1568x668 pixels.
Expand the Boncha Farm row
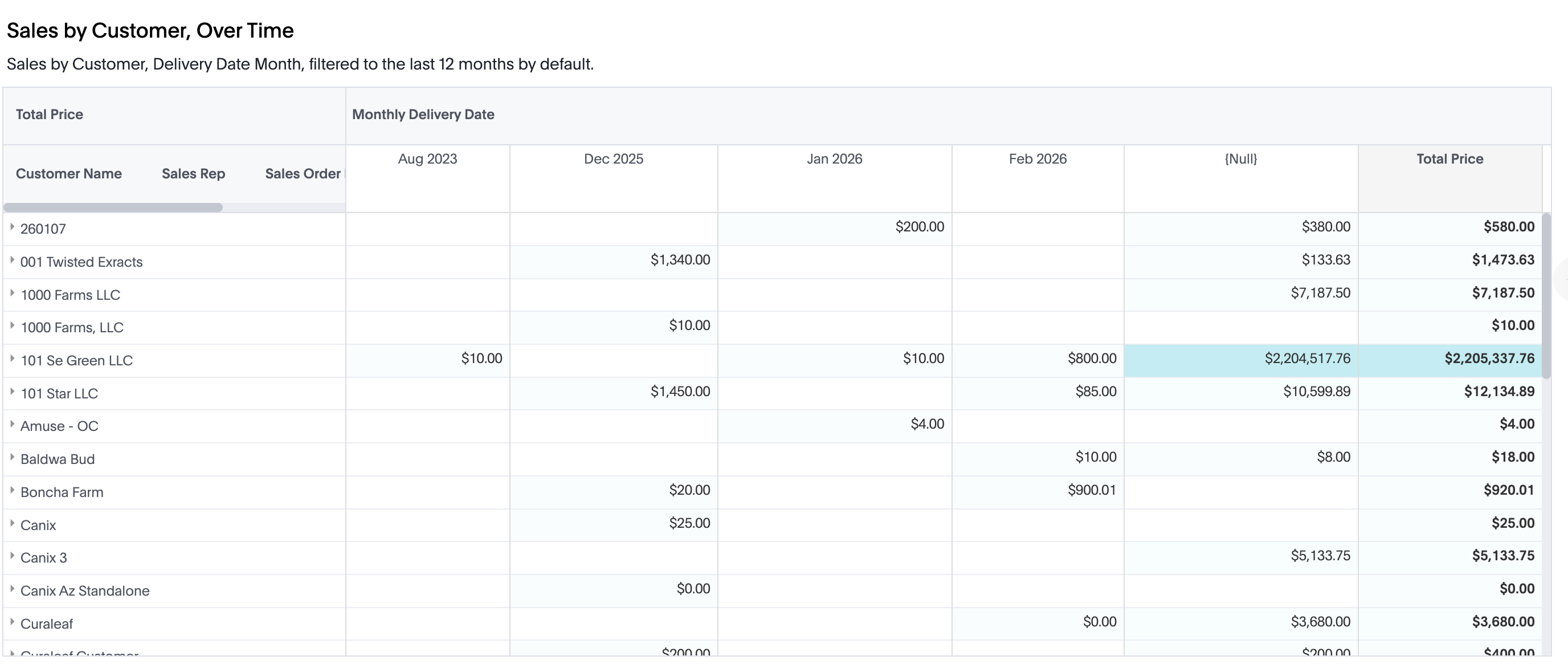point(12,490)
